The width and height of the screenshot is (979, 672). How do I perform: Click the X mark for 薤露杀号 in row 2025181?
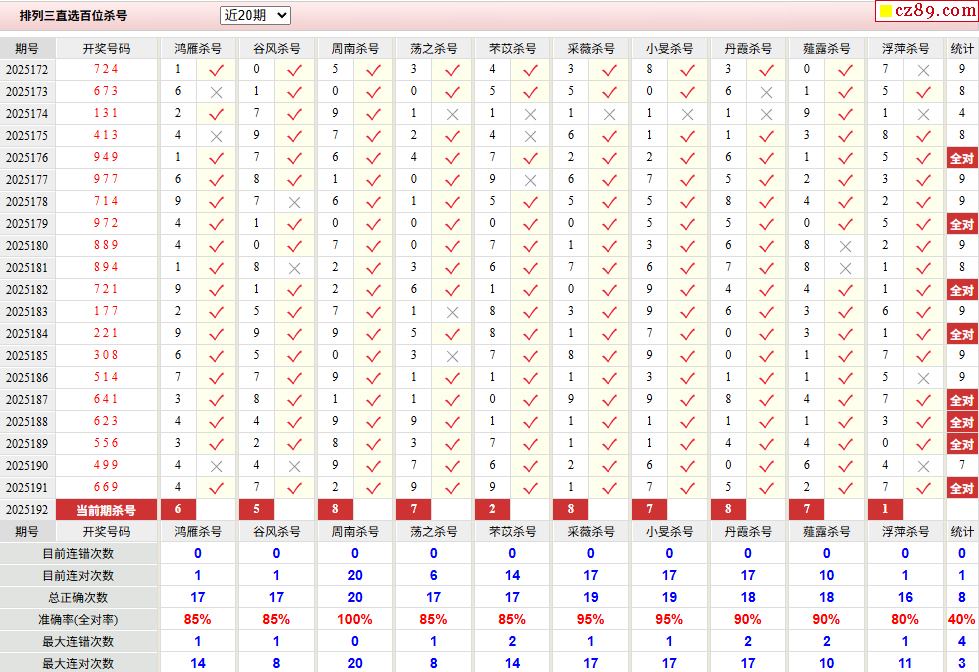845,269
